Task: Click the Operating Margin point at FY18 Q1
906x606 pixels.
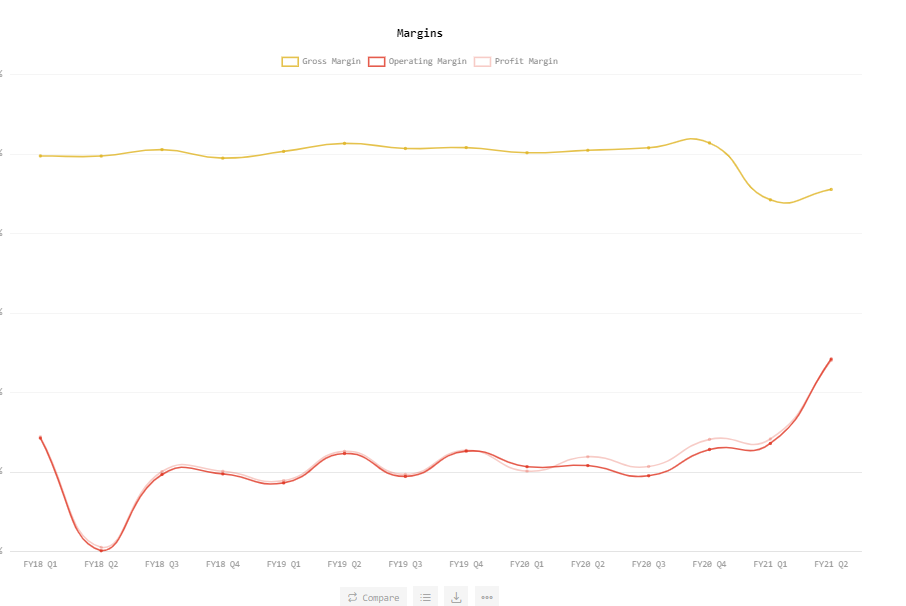Action: click(40, 438)
